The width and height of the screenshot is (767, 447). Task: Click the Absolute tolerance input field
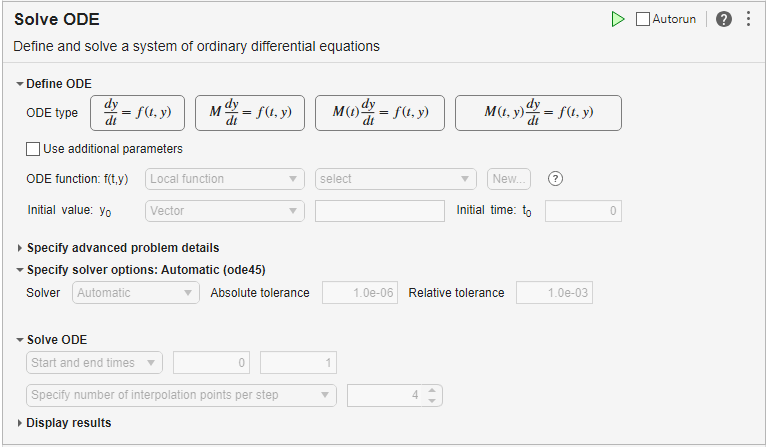360,293
